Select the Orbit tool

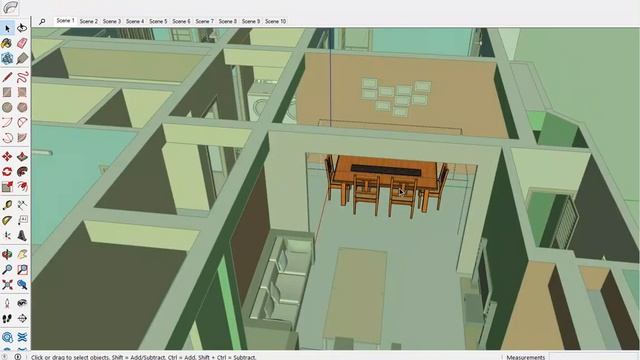7,255
